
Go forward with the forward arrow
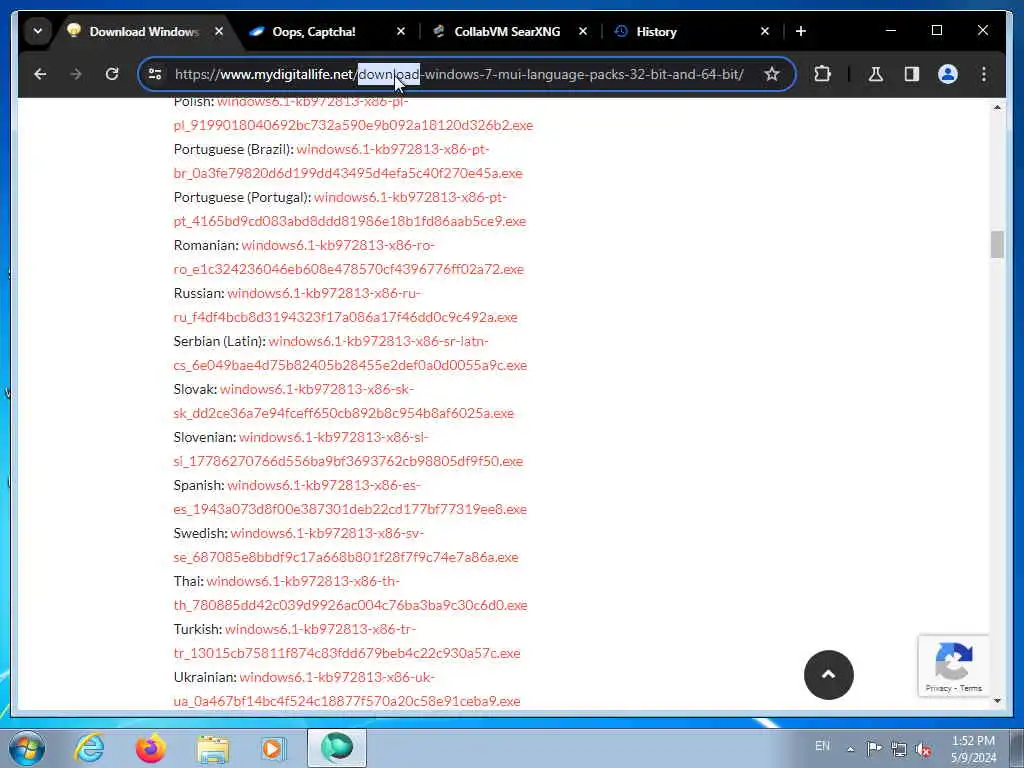tap(76, 74)
